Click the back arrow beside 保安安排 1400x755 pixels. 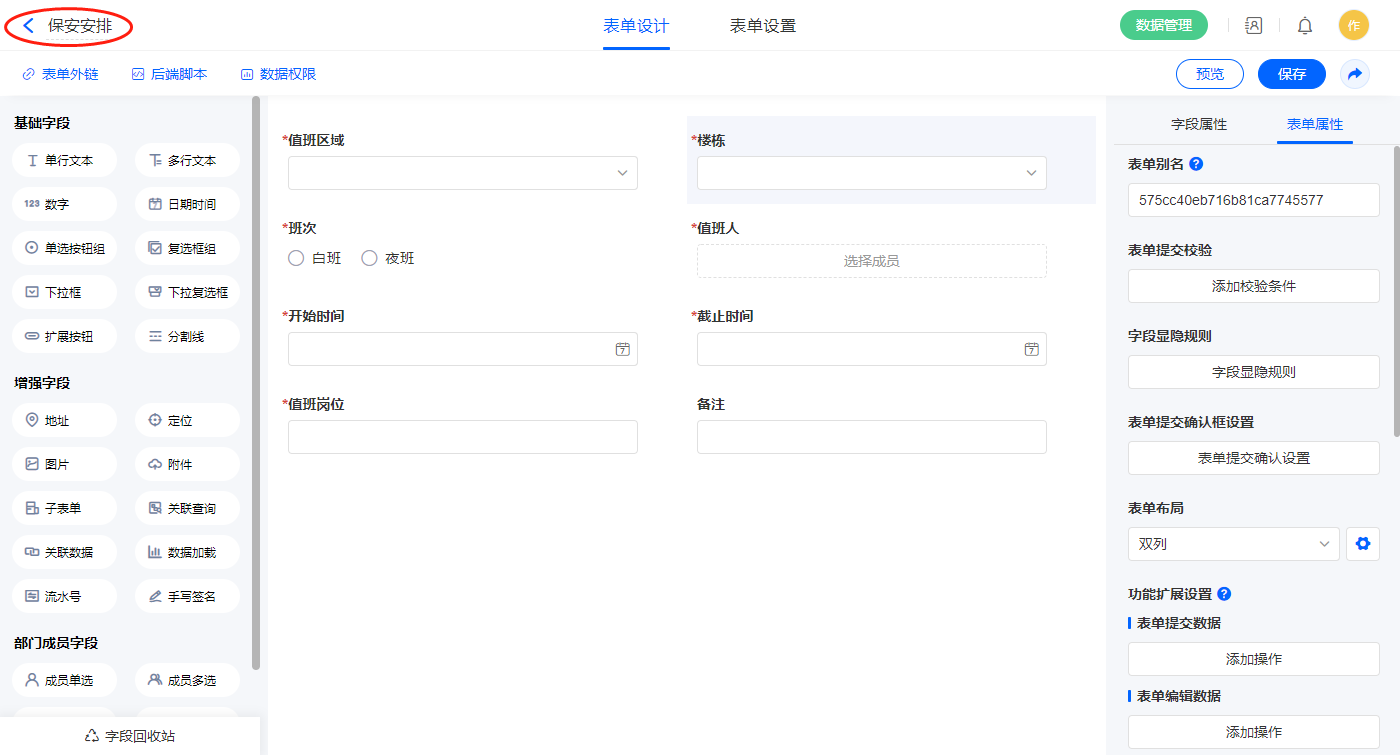[29, 26]
